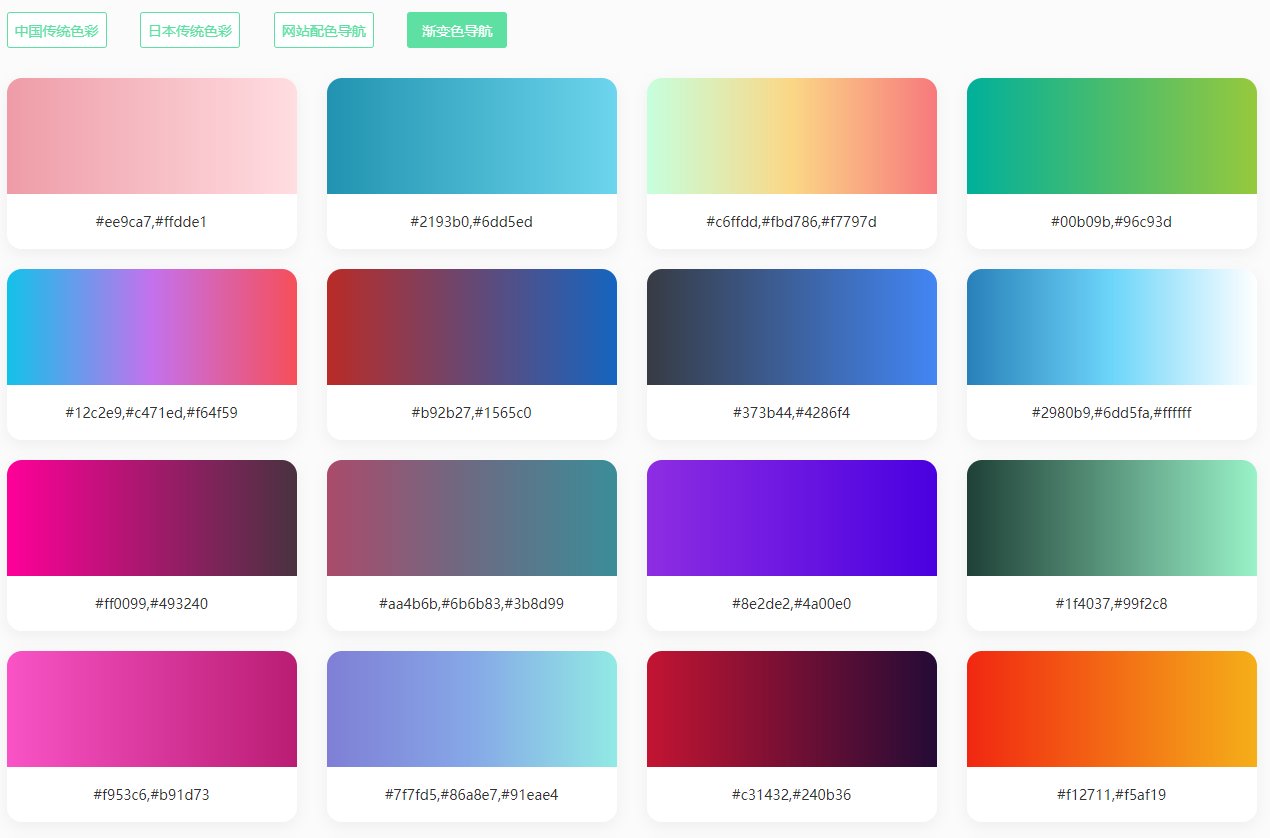The image size is (1270, 838).
Task: Select the #12c2e9, #c471ed, #f64f59 gradient swatch
Action: [152, 327]
